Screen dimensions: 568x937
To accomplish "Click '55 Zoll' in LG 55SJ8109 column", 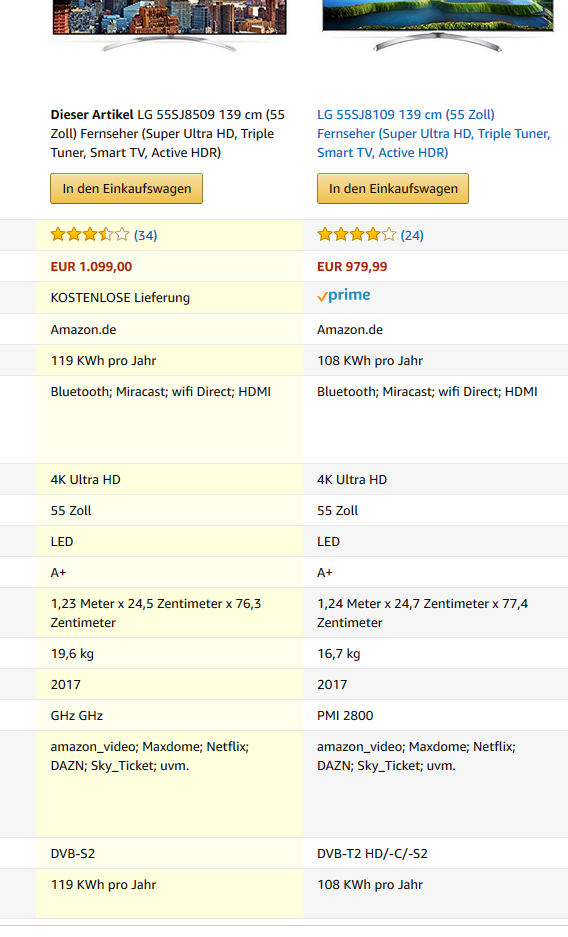I will 337,510.
